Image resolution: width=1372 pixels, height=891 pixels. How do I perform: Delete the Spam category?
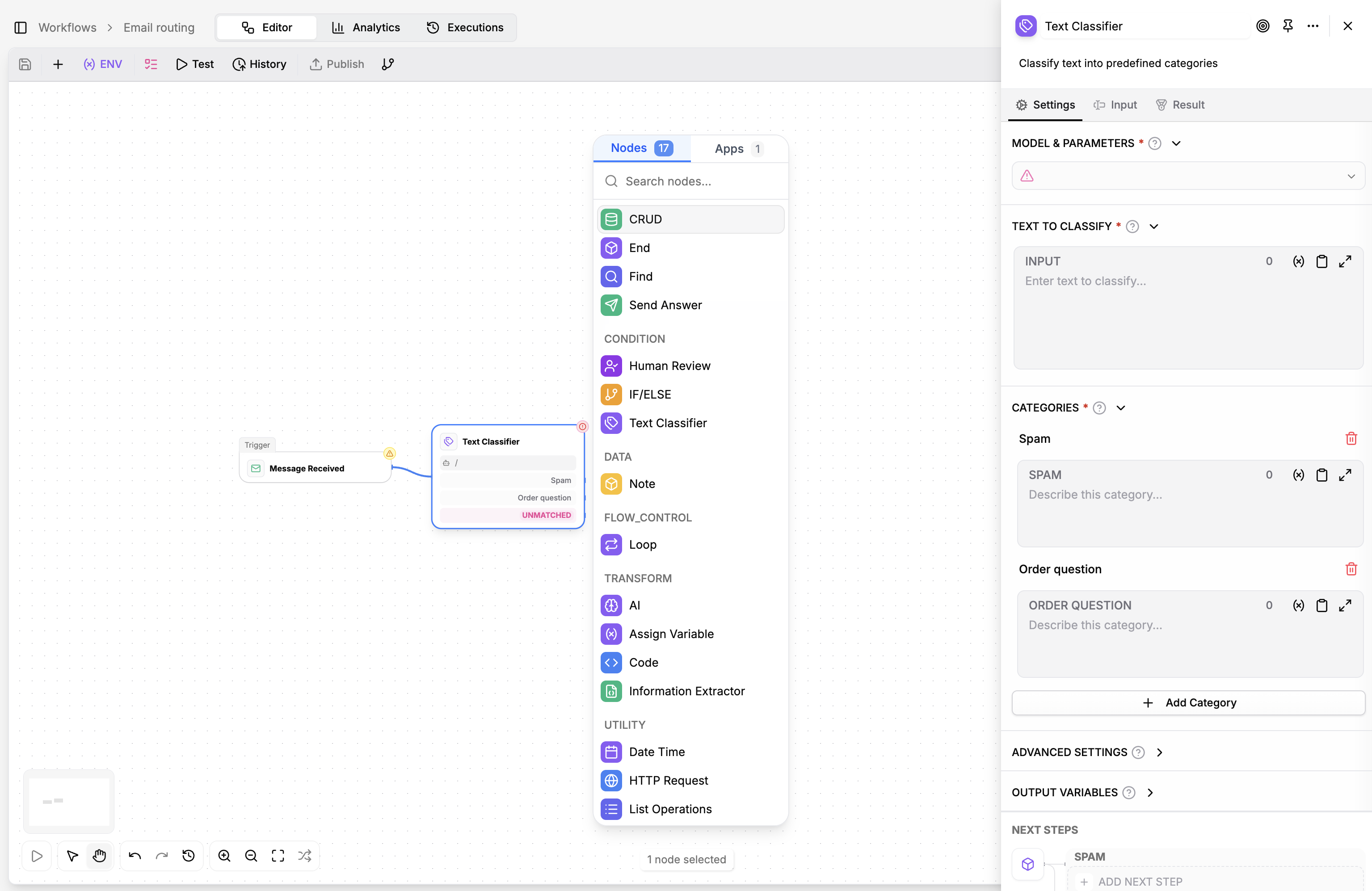pyautogui.click(x=1351, y=439)
